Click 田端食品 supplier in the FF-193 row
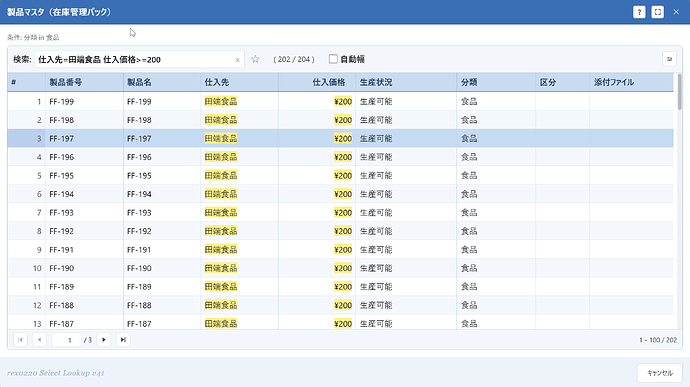This screenshot has height=387, width=690. coord(221,213)
